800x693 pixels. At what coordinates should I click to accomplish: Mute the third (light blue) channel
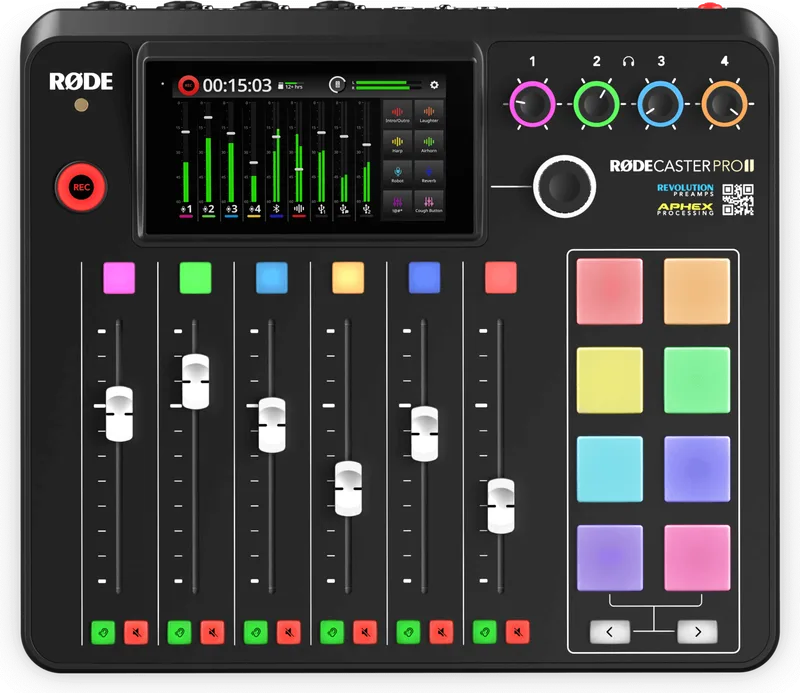coord(289,633)
